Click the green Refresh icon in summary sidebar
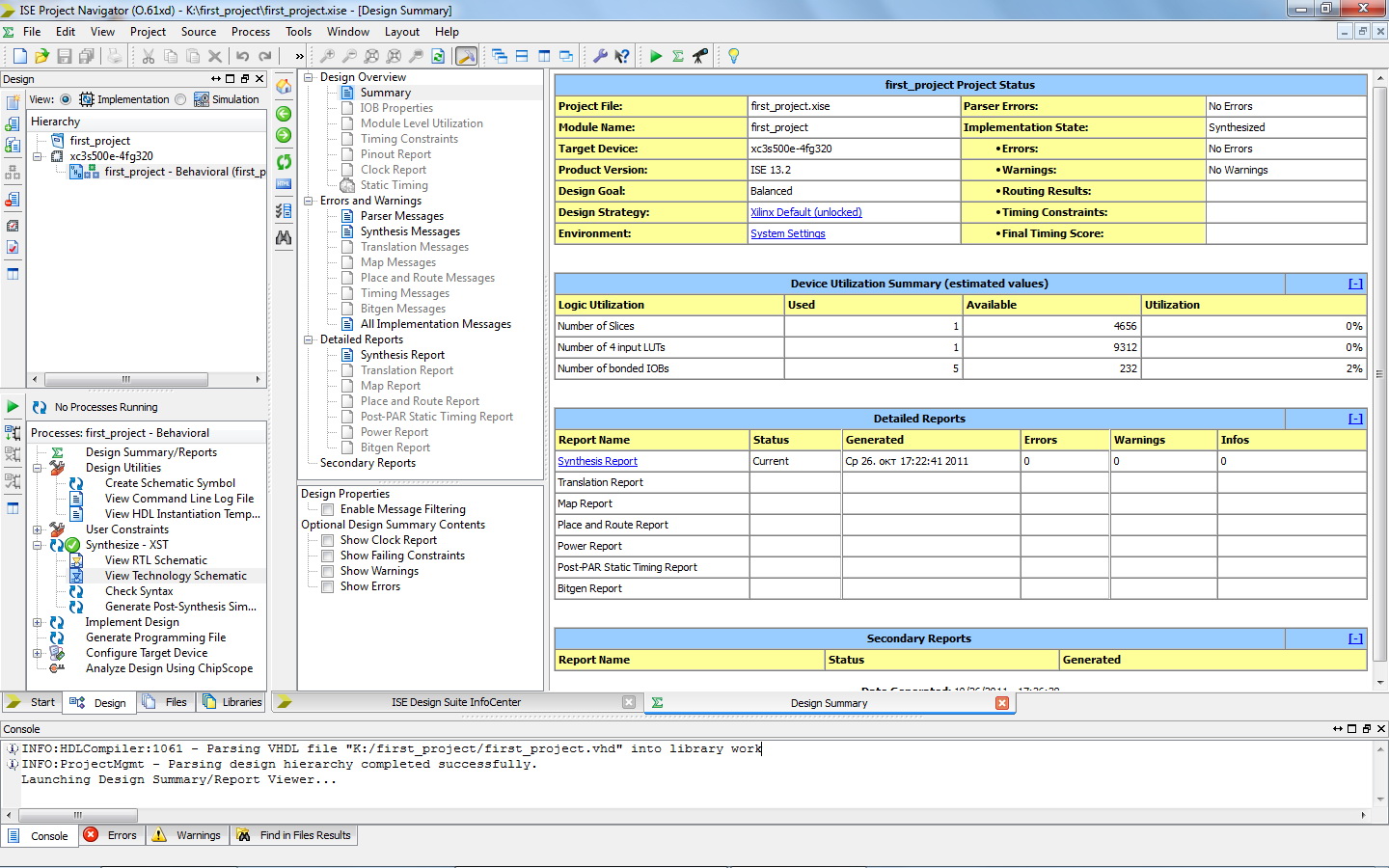Image resolution: width=1389 pixels, height=868 pixels. pyautogui.click(x=284, y=162)
